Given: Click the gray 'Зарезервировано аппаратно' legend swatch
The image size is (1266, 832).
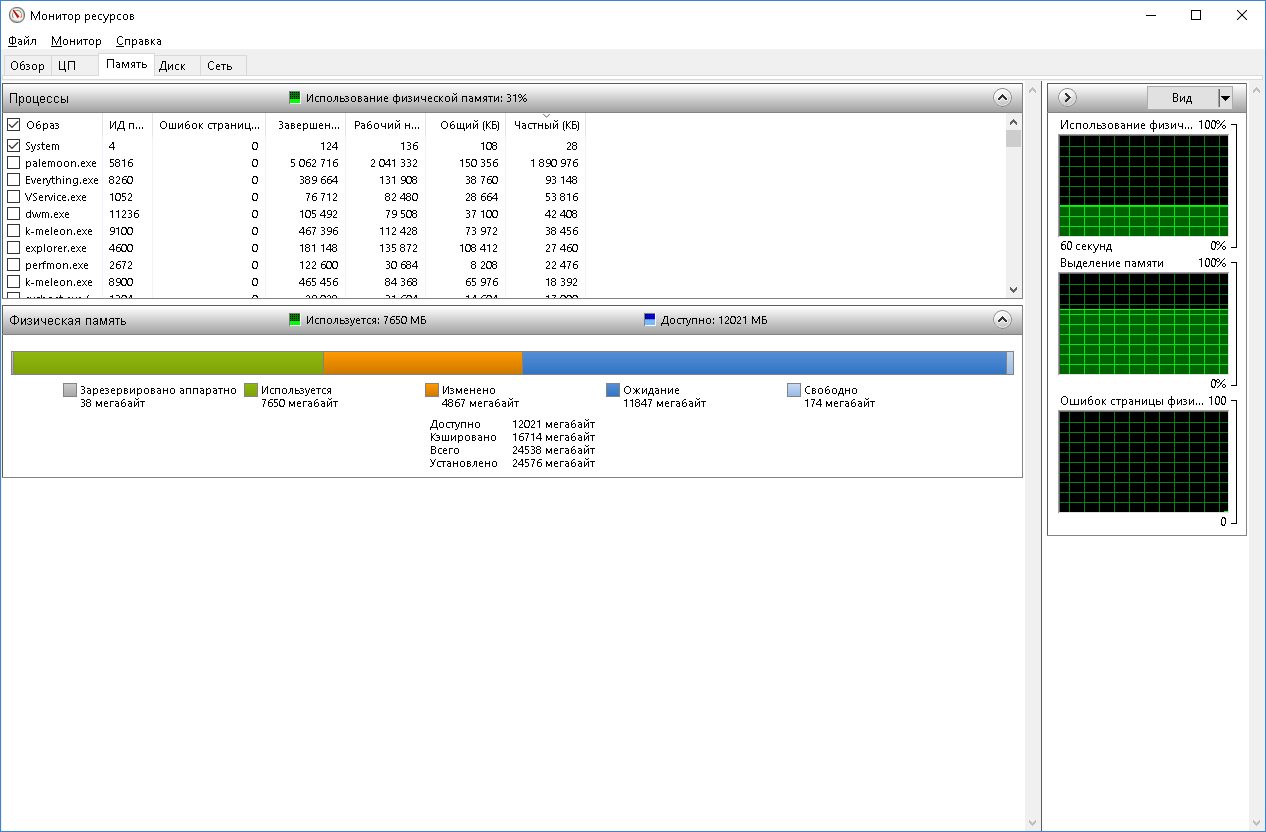Looking at the screenshot, I should [70, 390].
